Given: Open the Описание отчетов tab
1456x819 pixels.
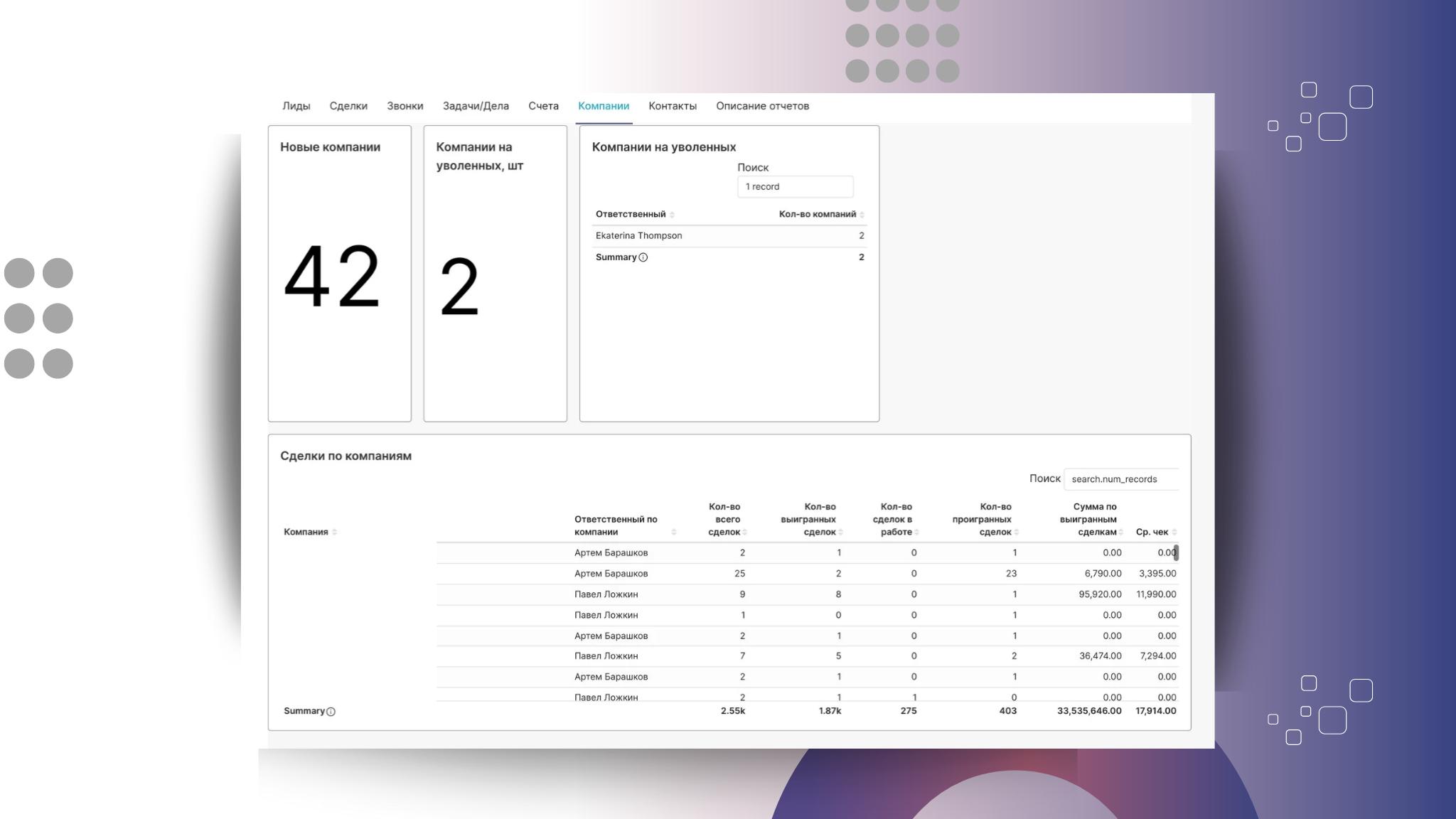Looking at the screenshot, I should point(762,106).
